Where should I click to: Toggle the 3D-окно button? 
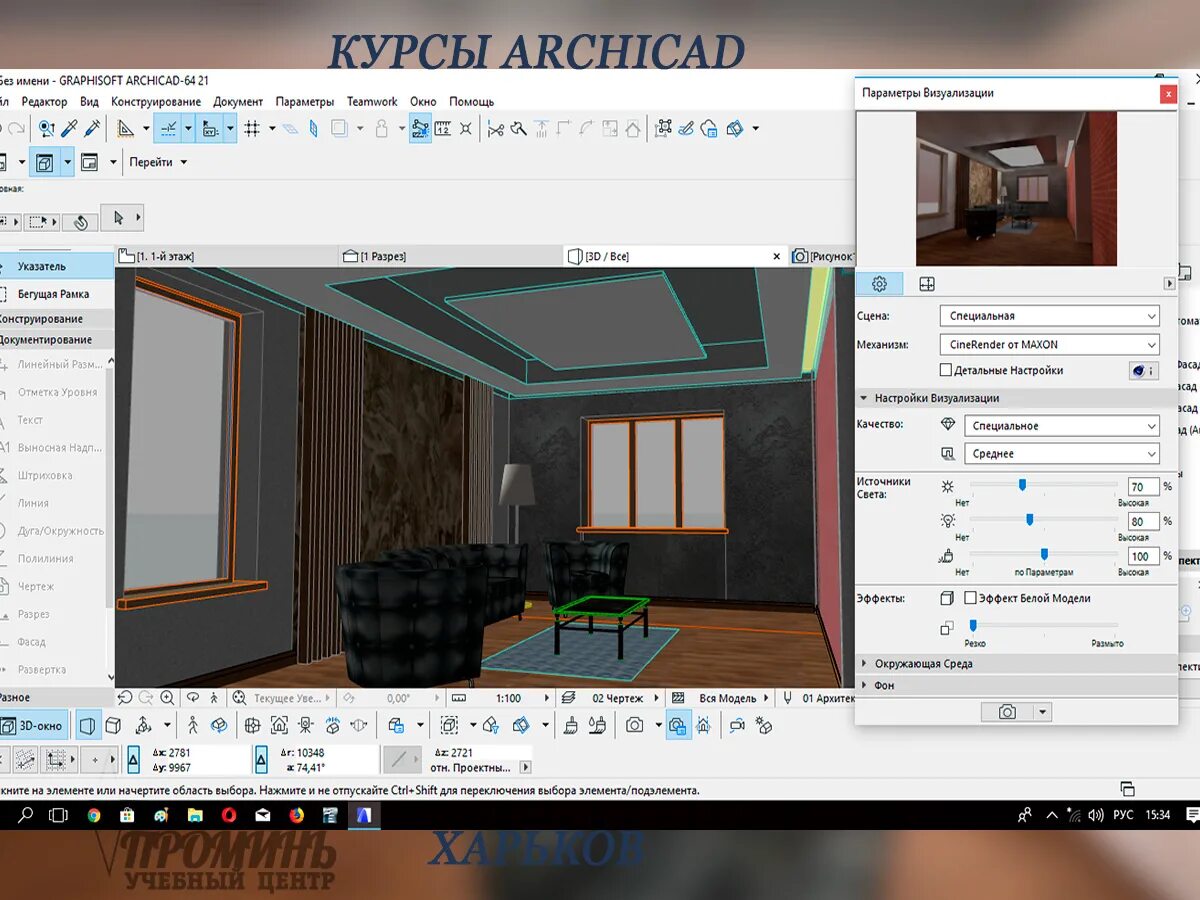(33, 725)
